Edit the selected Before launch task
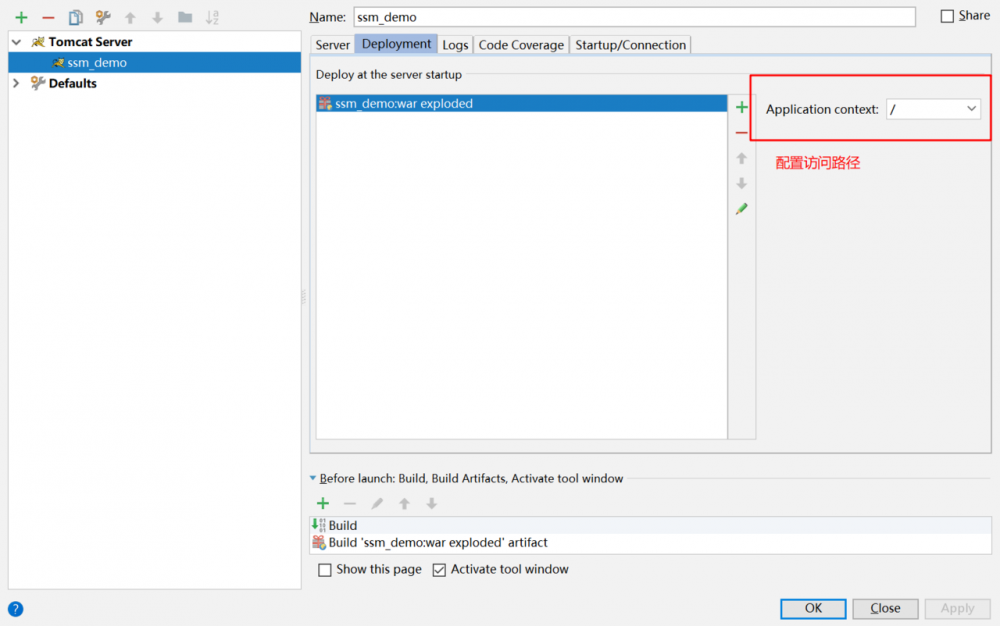1000x626 pixels. pyautogui.click(x=378, y=504)
